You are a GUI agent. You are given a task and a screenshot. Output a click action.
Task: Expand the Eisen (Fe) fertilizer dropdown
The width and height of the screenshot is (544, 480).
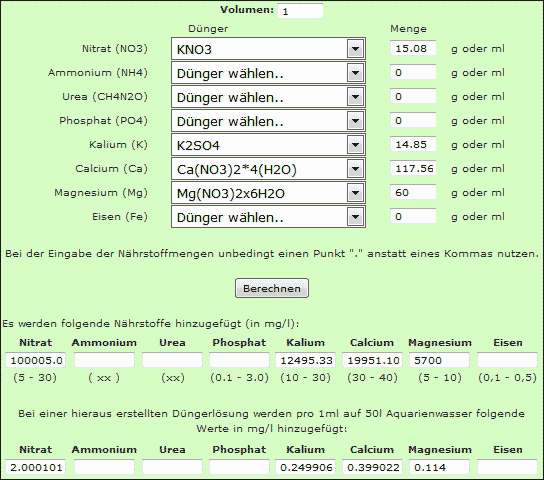(x=268, y=217)
